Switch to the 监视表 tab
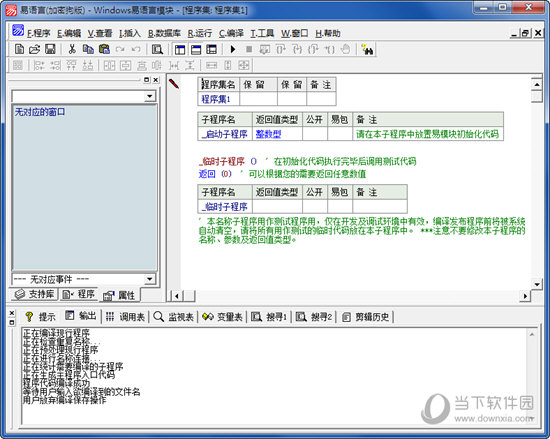The height and width of the screenshot is (439, 550). click(174, 317)
